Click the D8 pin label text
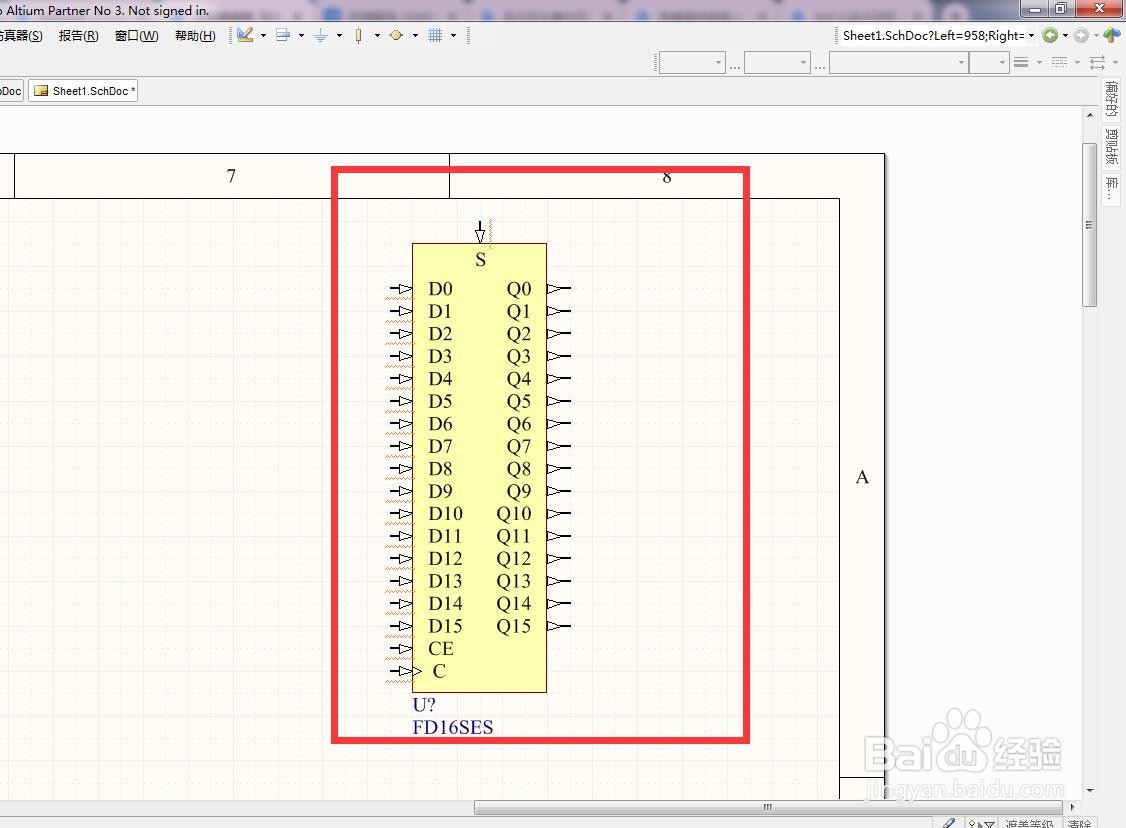The height and width of the screenshot is (828, 1126). pos(440,469)
